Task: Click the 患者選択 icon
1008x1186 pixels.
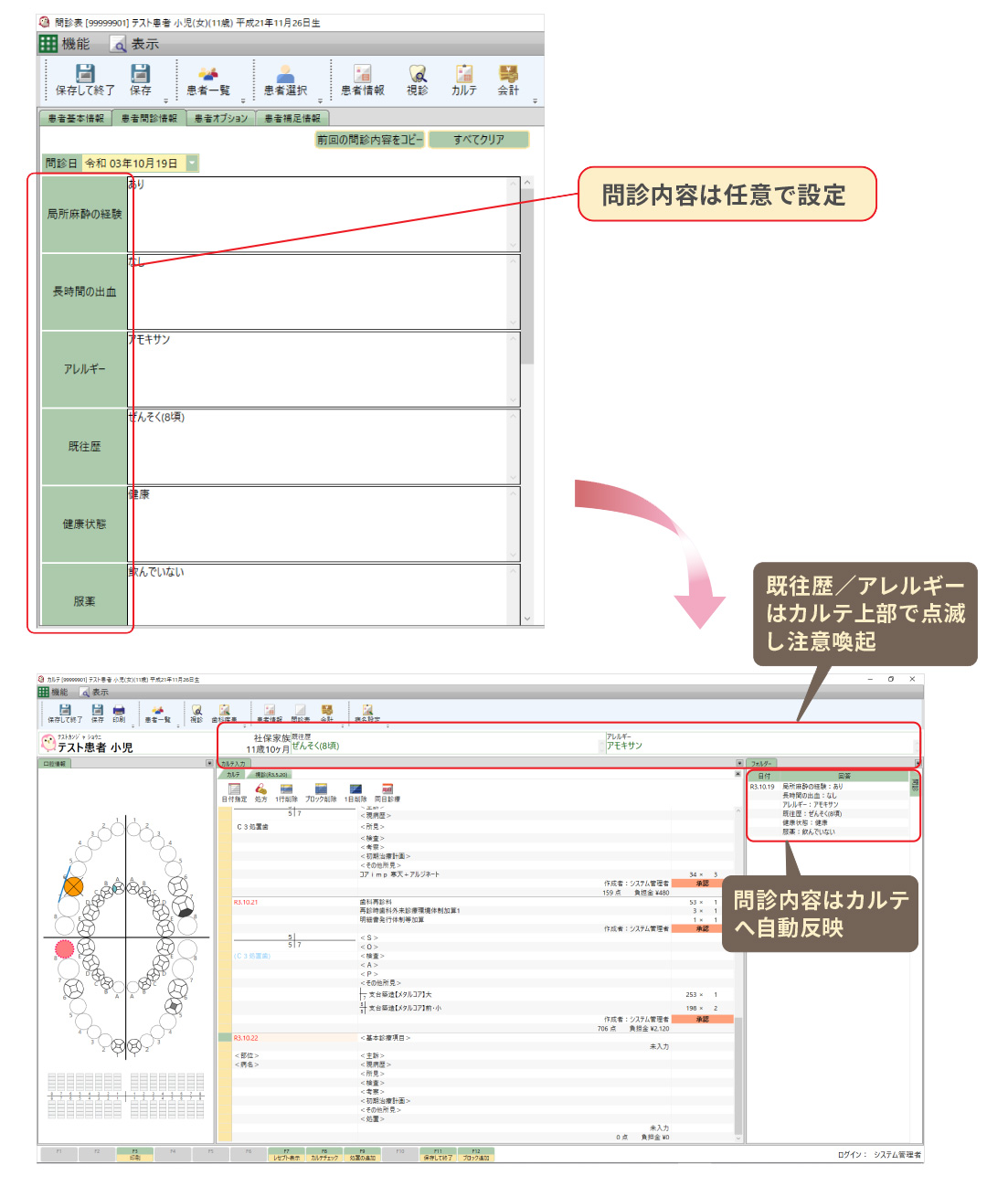Action: [x=285, y=79]
